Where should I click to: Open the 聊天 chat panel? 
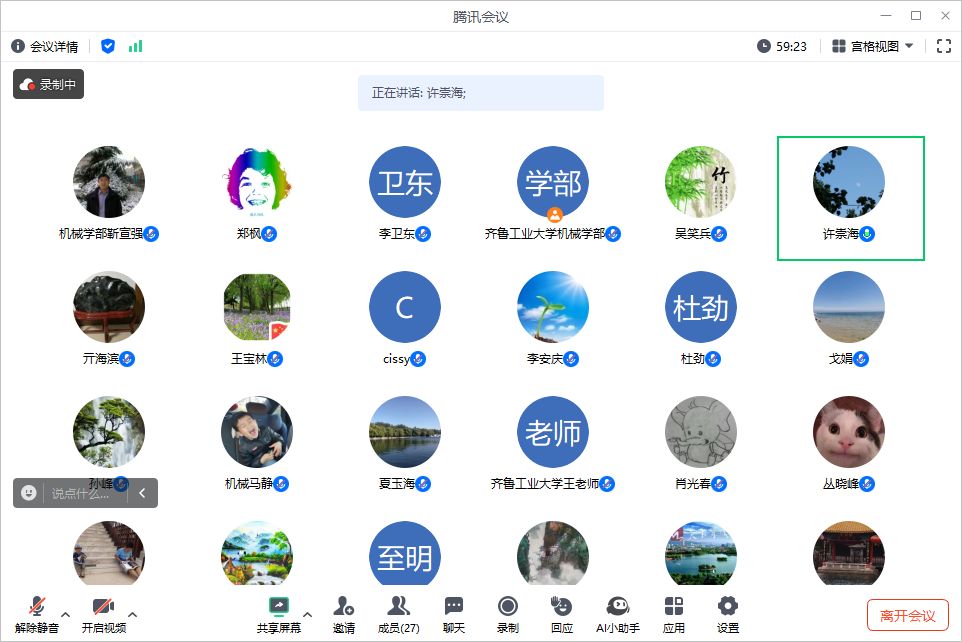pyautogui.click(x=454, y=606)
